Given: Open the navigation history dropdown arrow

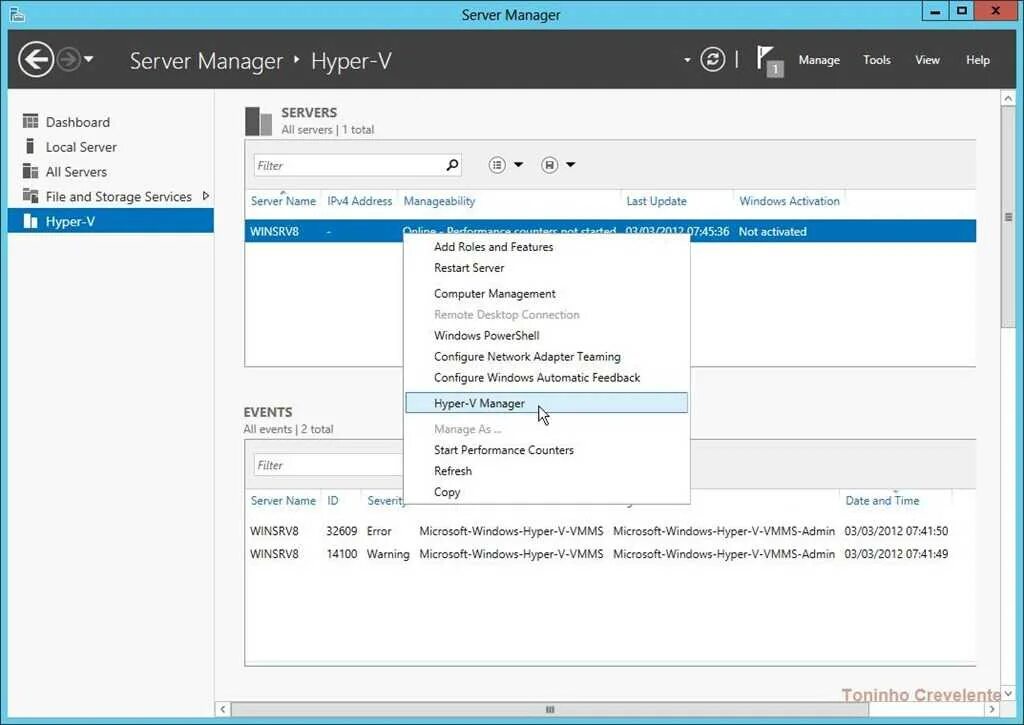Looking at the screenshot, I should pyautogui.click(x=89, y=59).
